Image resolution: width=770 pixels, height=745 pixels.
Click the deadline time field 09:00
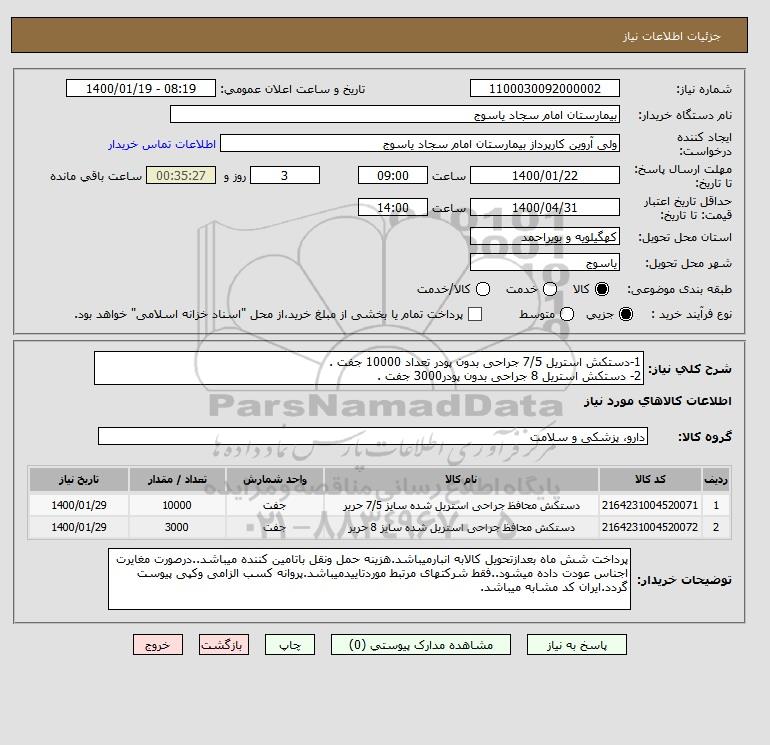click(x=393, y=175)
